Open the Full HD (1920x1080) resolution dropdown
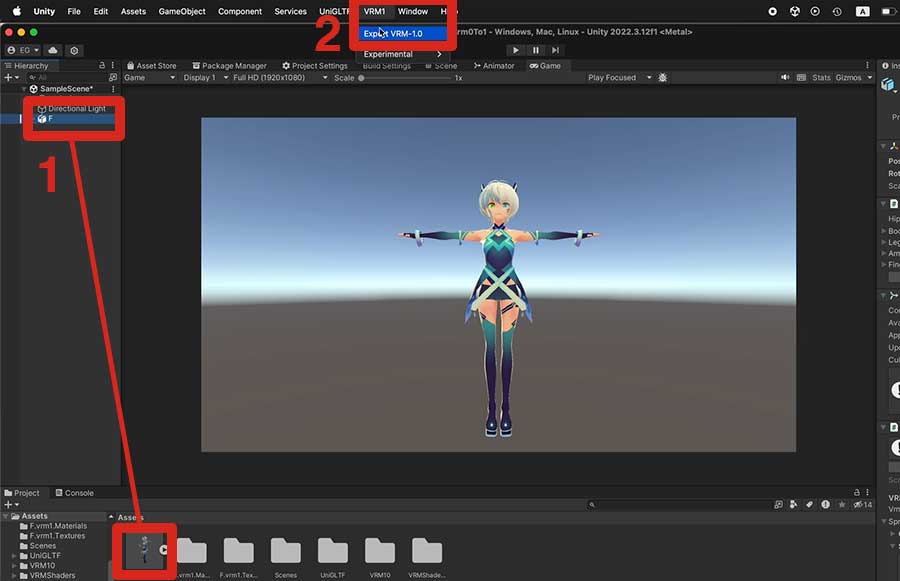This screenshot has width=900, height=581. pos(280,78)
